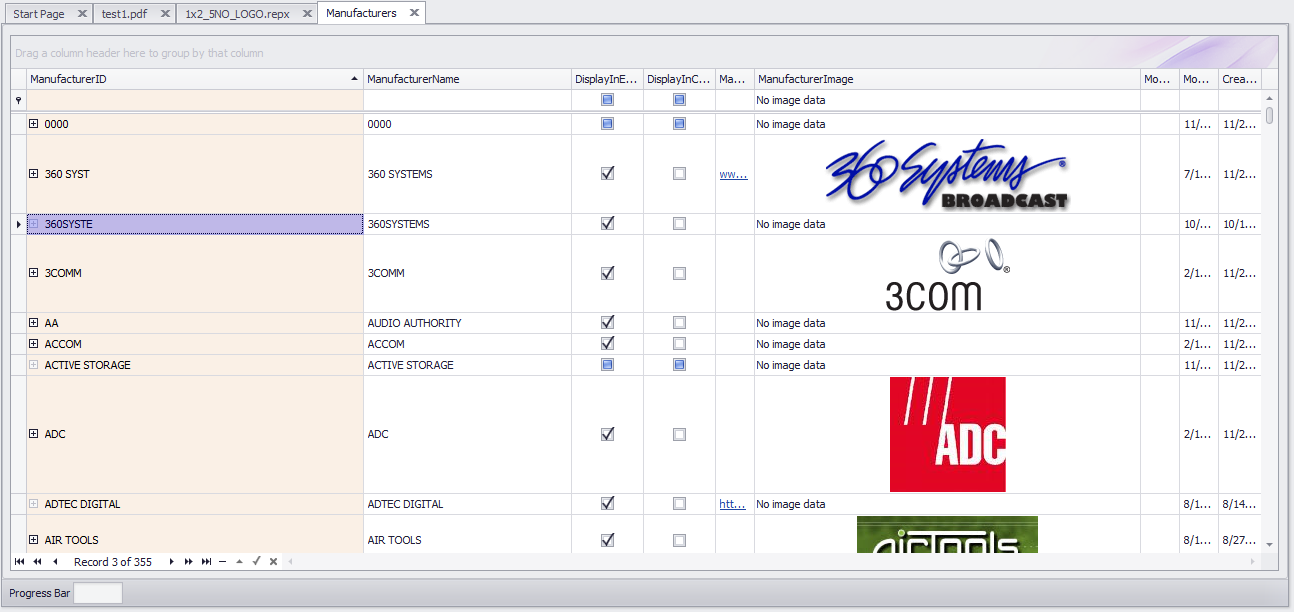Expand the 3COMM row
This screenshot has width=1294, height=612.
(34, 273)
